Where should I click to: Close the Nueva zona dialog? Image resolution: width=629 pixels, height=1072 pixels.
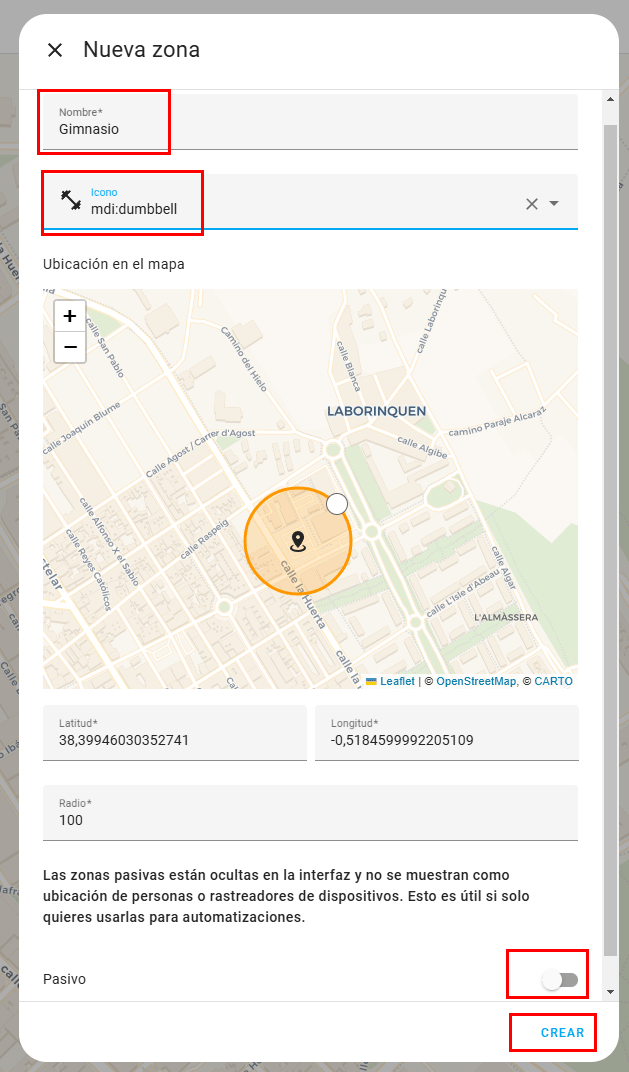tap(55, 50)
